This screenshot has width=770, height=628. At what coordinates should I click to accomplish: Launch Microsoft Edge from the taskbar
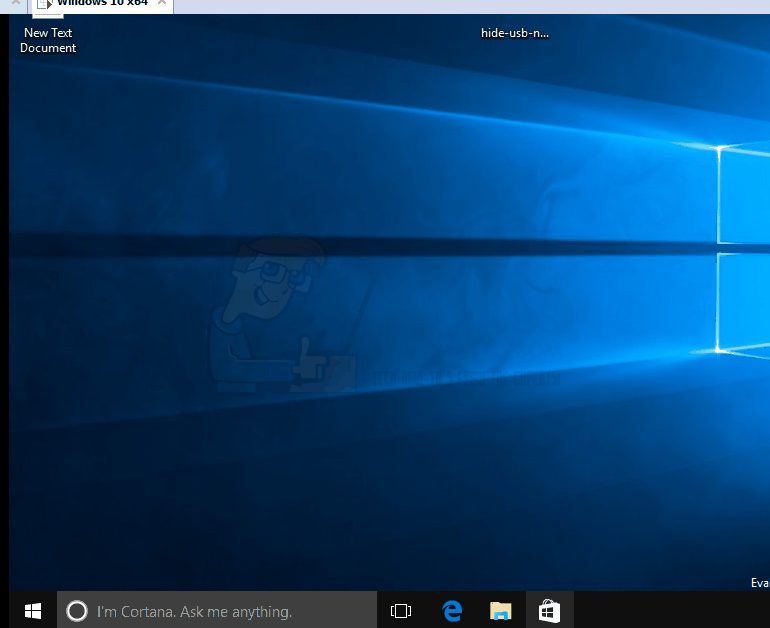[x=452, y=610]
